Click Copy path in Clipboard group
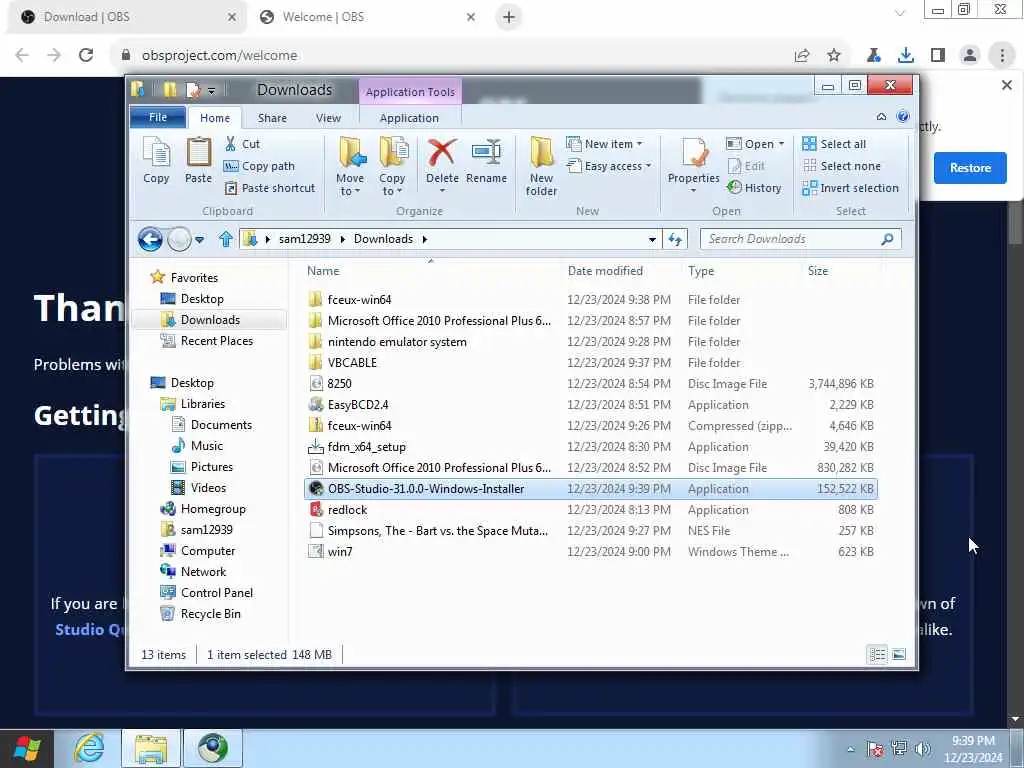Image resolution: width=1024 pixels, height=768 pixels. (x=259, y=166)
